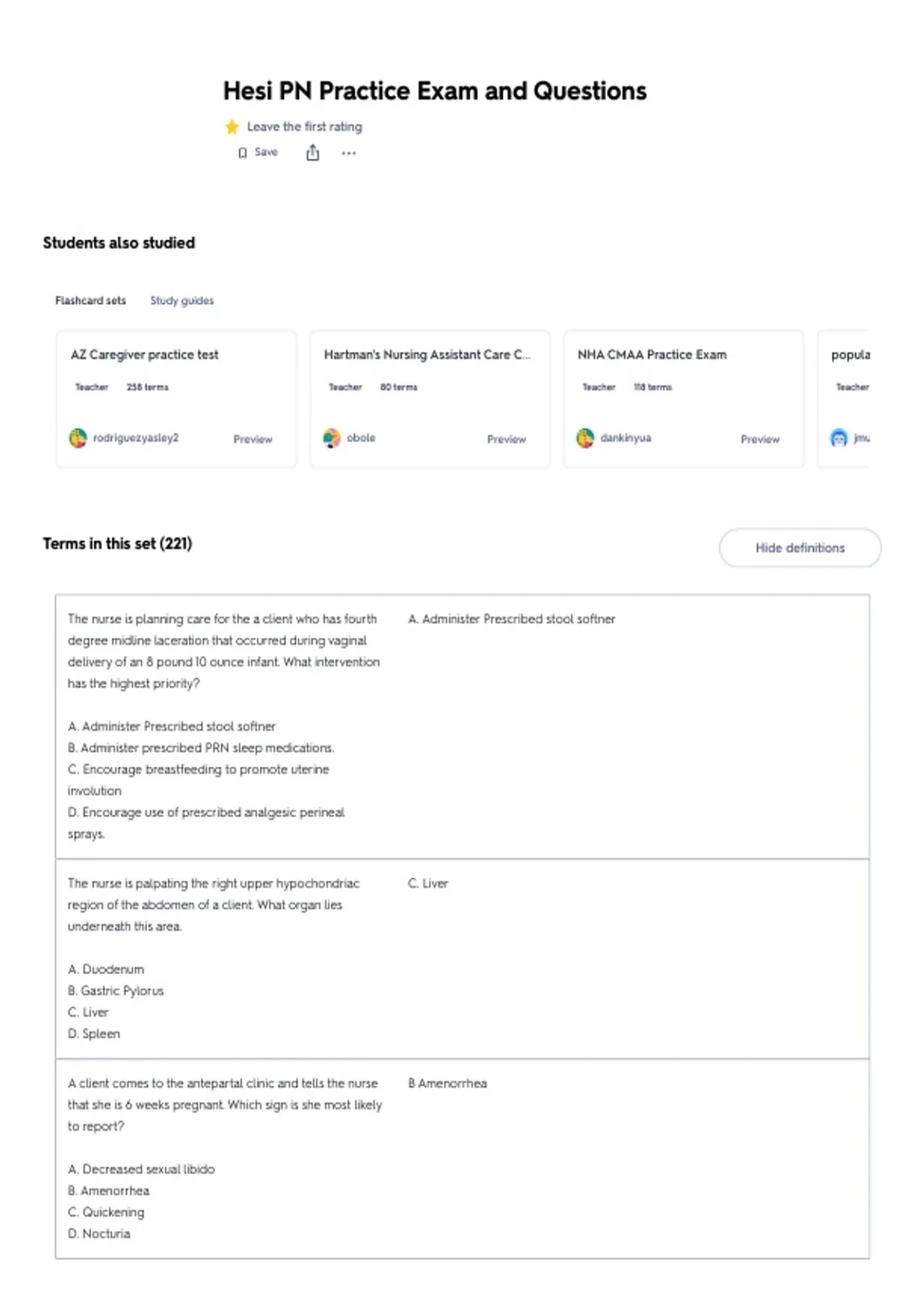Open Hartman's Nursing Assistant Care card title
Screen dimensions: 924x1309
pyautogui.click(x=427, y=354)
